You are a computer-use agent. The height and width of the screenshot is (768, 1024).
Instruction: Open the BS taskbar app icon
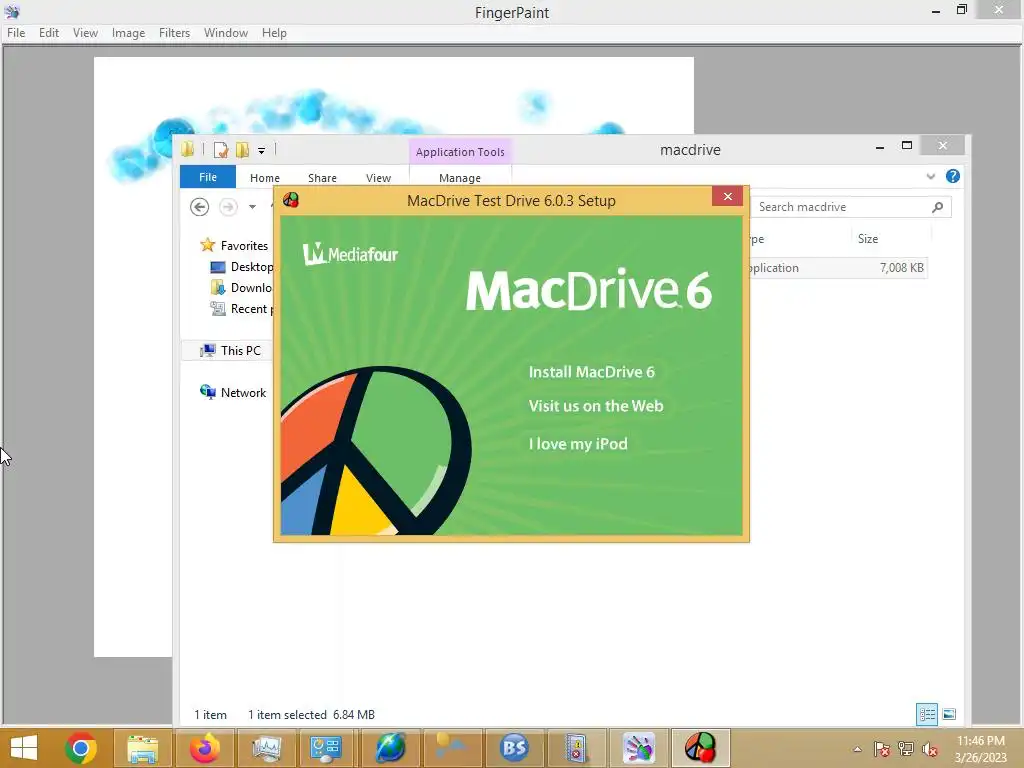[514, 748]
